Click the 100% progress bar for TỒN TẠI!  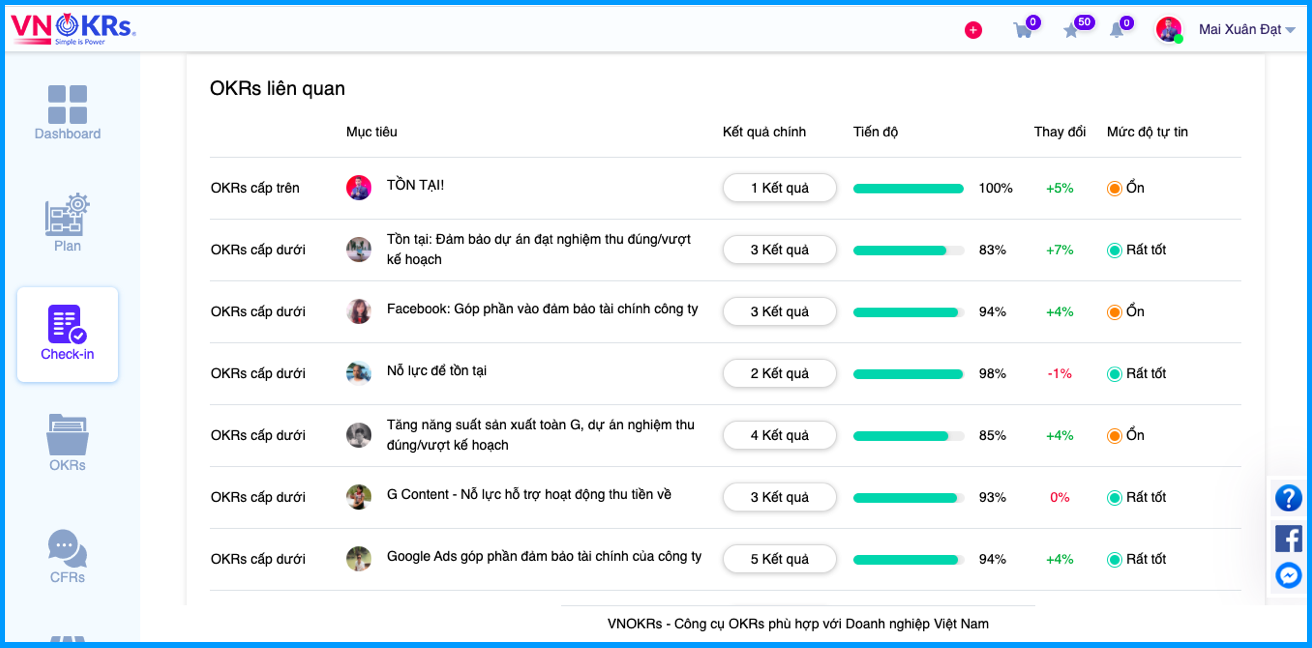click(x=909, y=188)
